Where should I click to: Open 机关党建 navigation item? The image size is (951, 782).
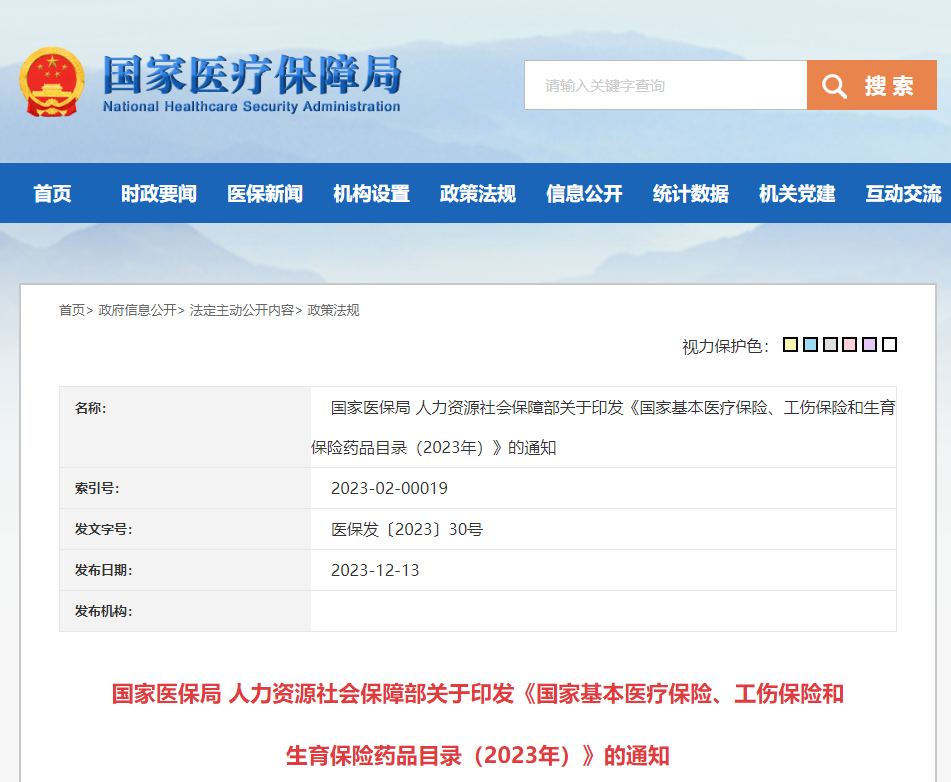pos(797,194)
